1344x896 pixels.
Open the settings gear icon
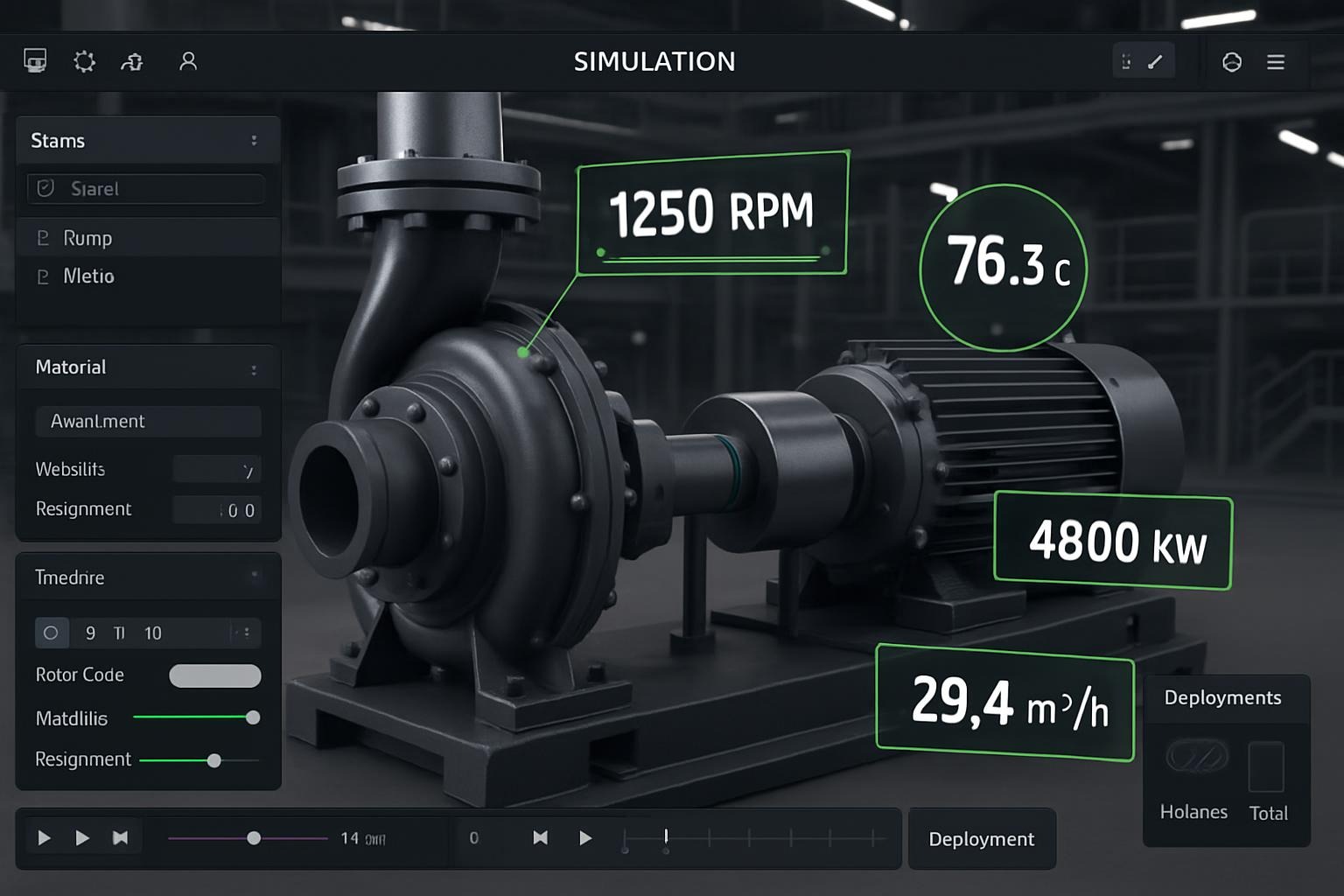point(84,61)
